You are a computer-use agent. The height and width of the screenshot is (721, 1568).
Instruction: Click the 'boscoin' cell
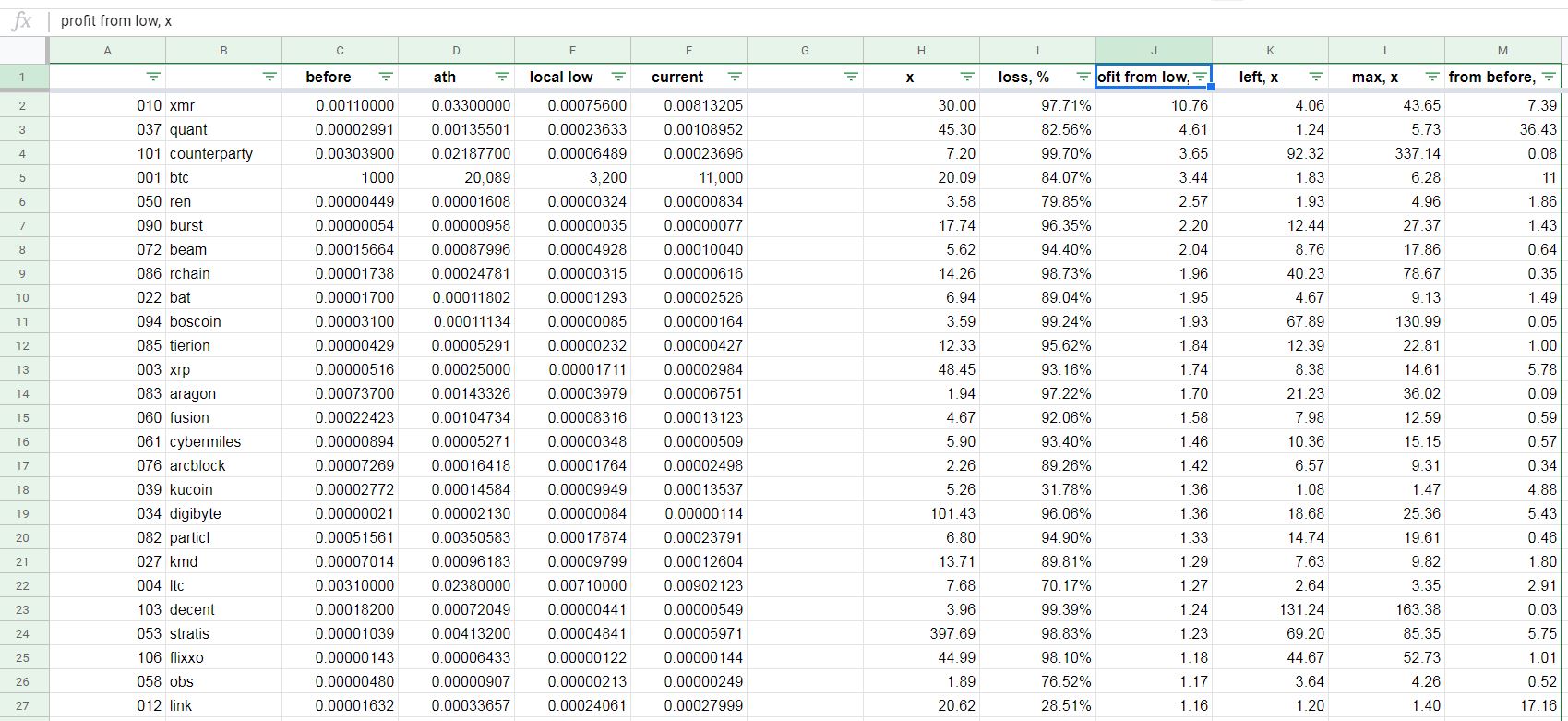click(223, 321)
